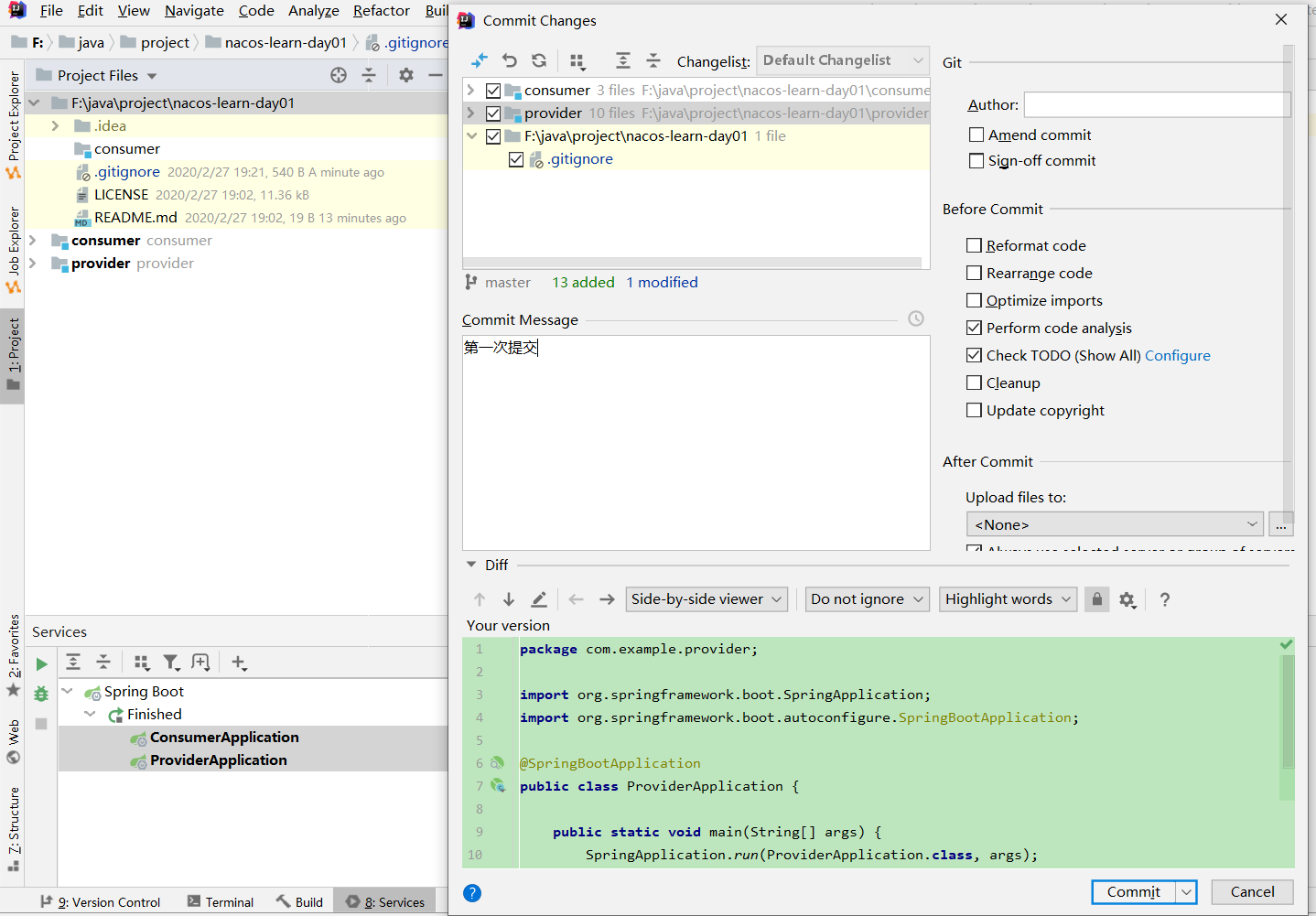Enable Rearrange code checkbox
The width and height of the screenshot is (1316, 916).
[x=975, y=273]
